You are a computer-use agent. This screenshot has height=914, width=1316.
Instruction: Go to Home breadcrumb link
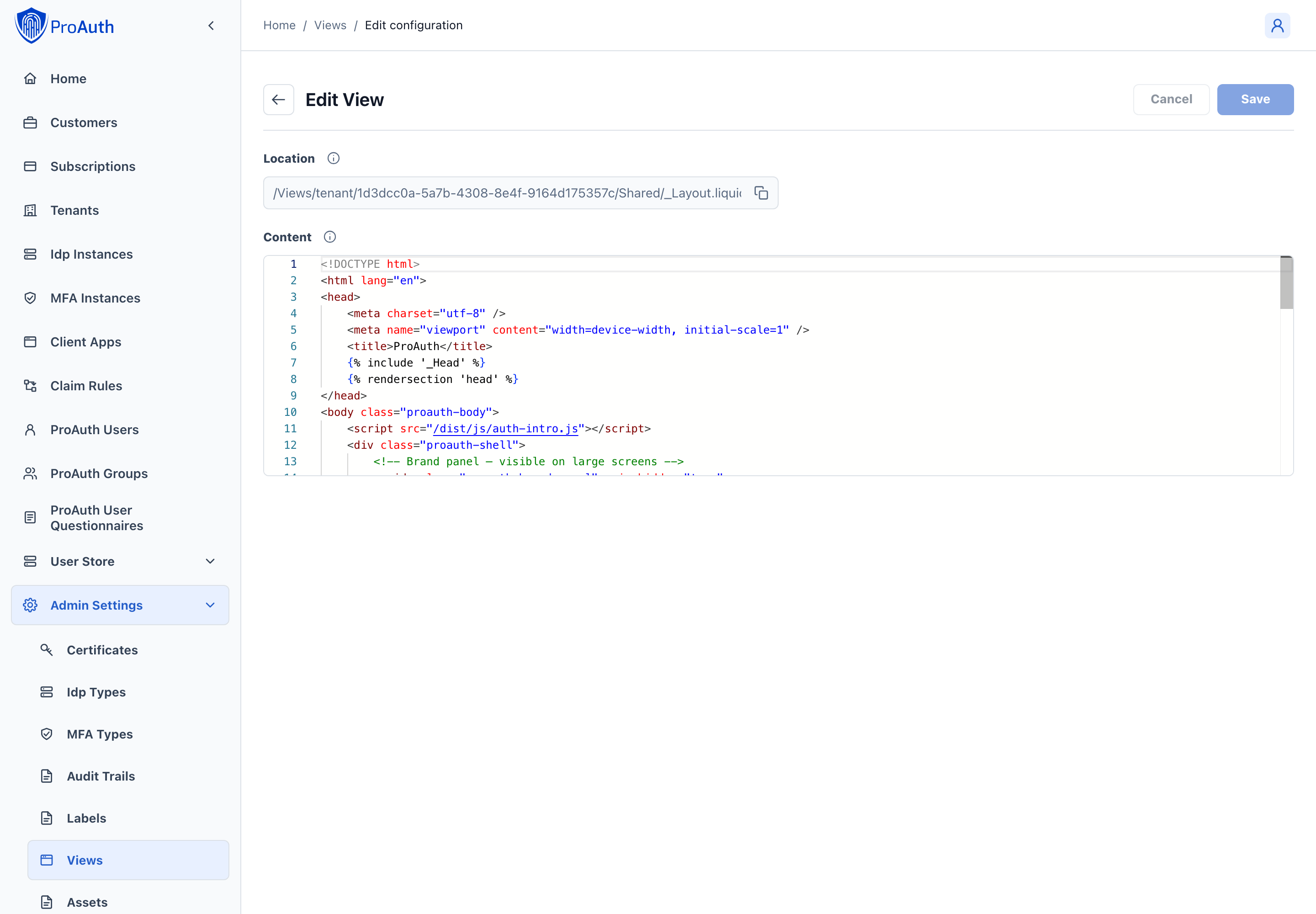[x=280, y=25]
